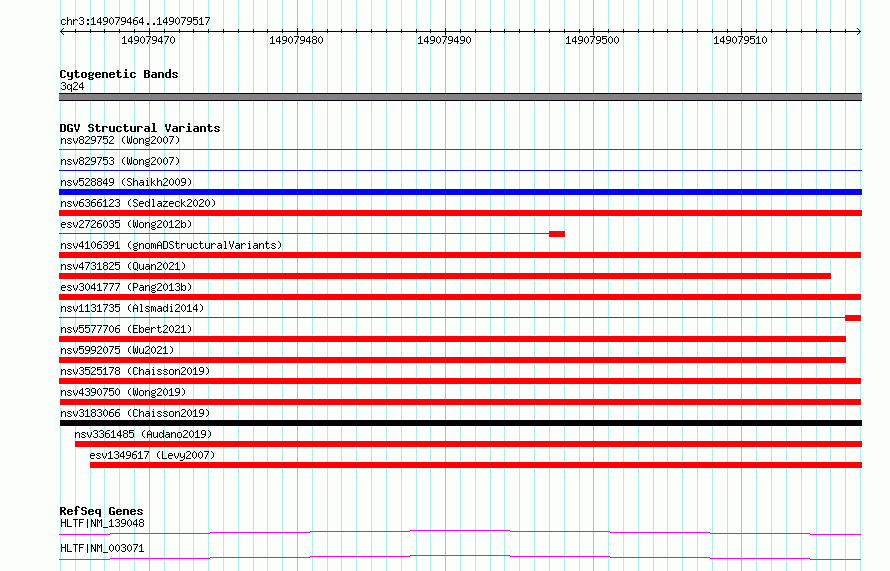The height and width of the screenshot is (571, 890).
Task: Click the red esv1349617 variant bar
Action: tap(476, 465)
